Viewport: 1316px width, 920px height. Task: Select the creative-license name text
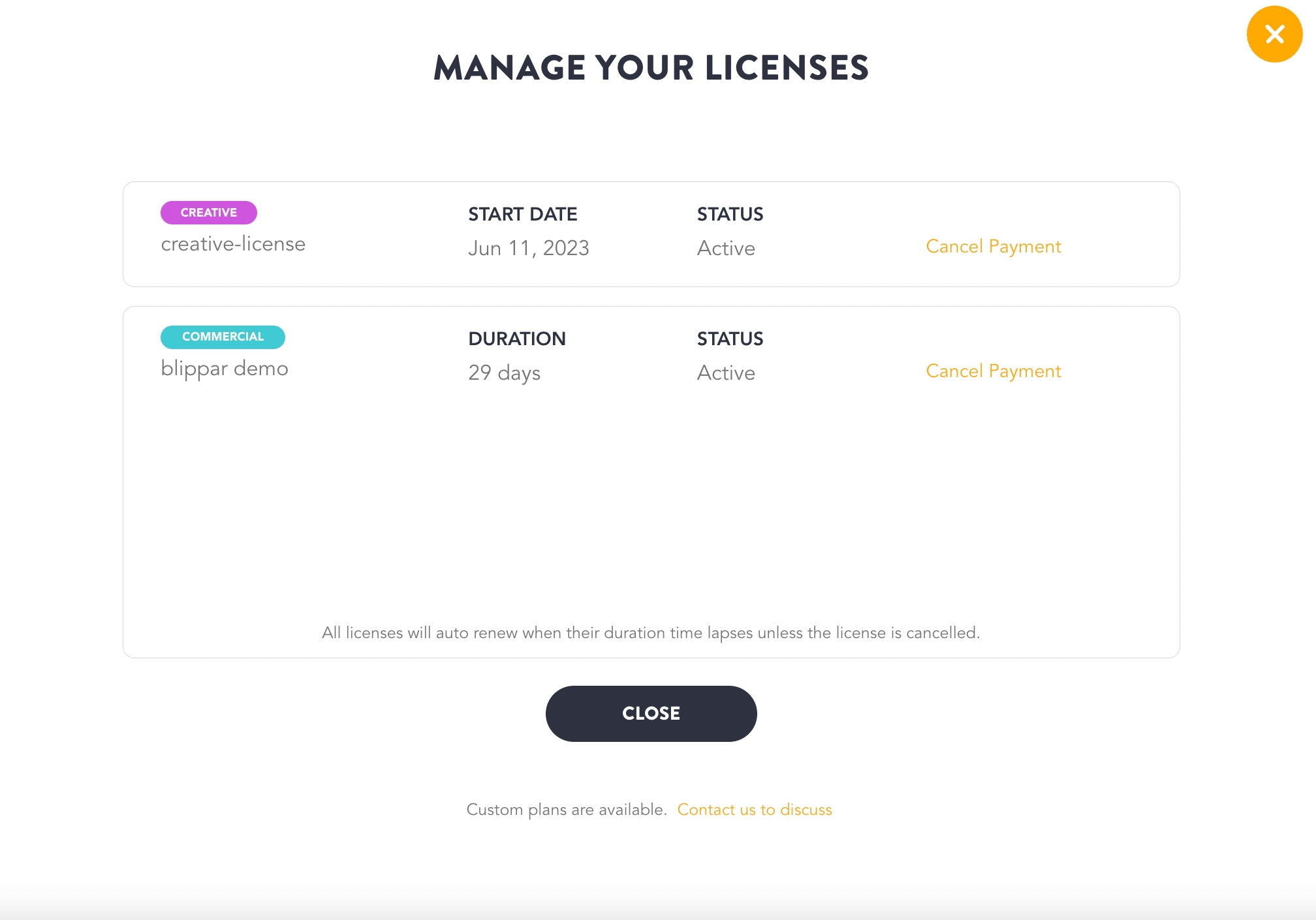click(x=233, y=244)
